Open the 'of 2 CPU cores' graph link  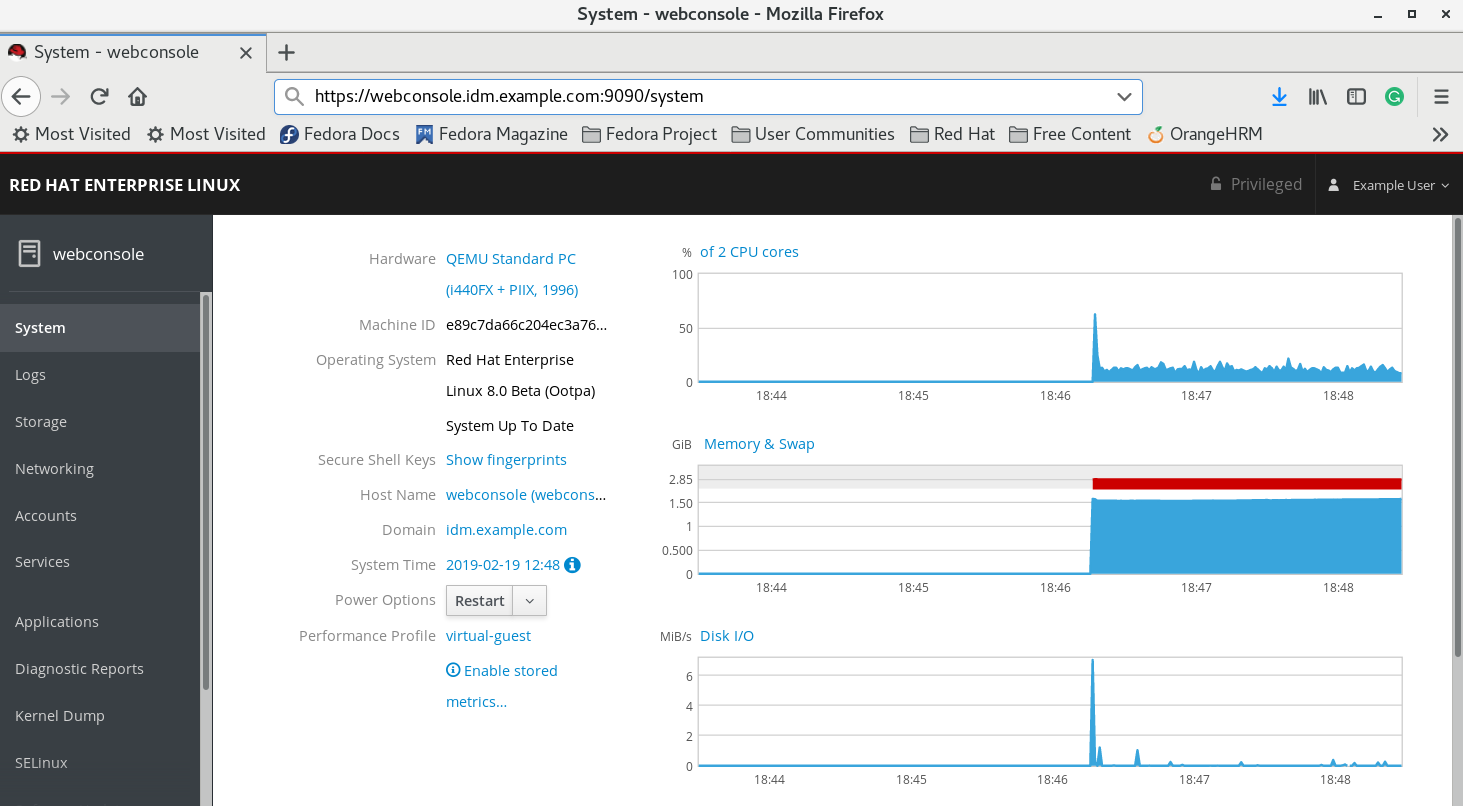(x=749, y=252)
